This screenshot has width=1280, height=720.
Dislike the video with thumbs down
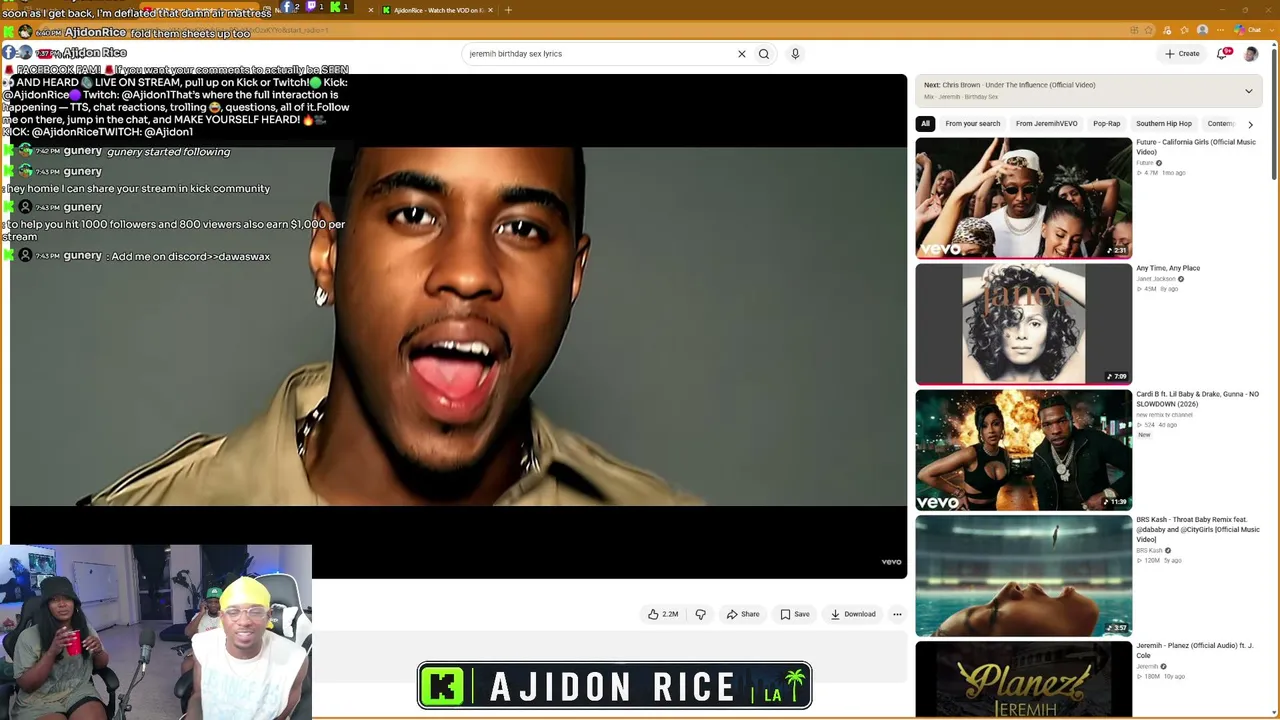(700, 614)
